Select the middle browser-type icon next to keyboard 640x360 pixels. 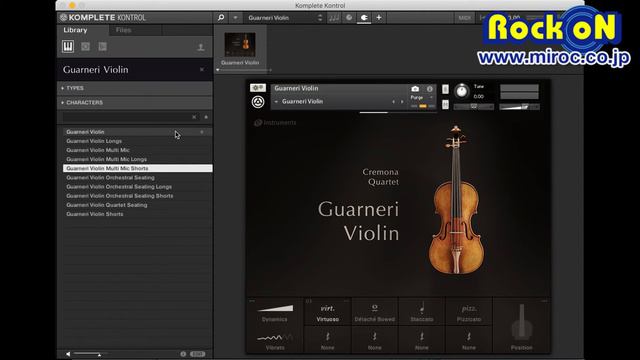(x=85, y=47)
